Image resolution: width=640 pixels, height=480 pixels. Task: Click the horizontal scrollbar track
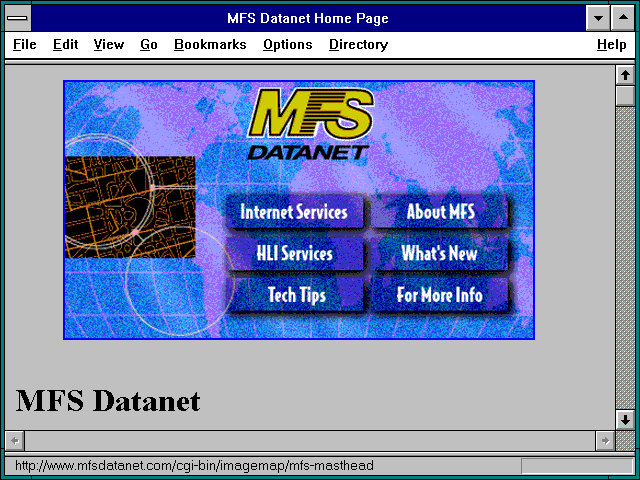310,440
